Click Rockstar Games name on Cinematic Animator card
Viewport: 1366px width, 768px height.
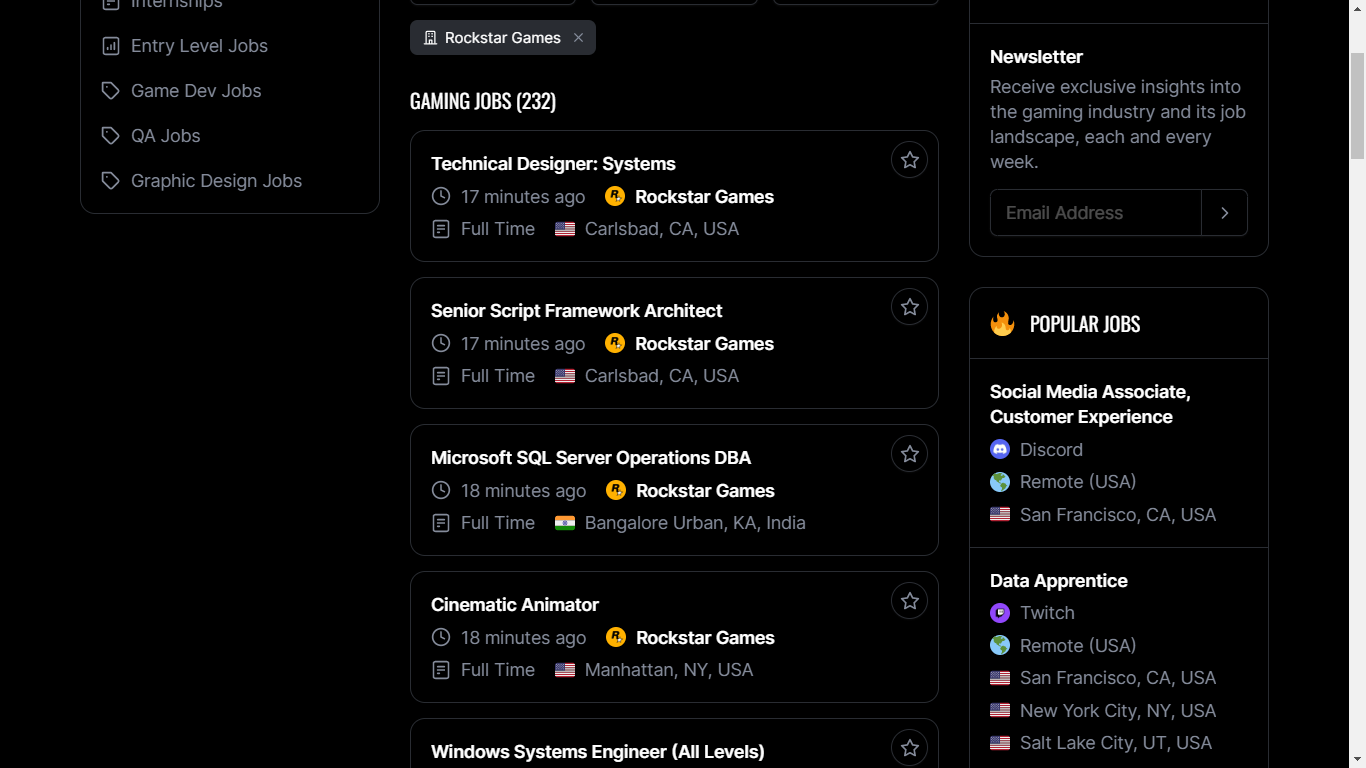click(705, 638)
